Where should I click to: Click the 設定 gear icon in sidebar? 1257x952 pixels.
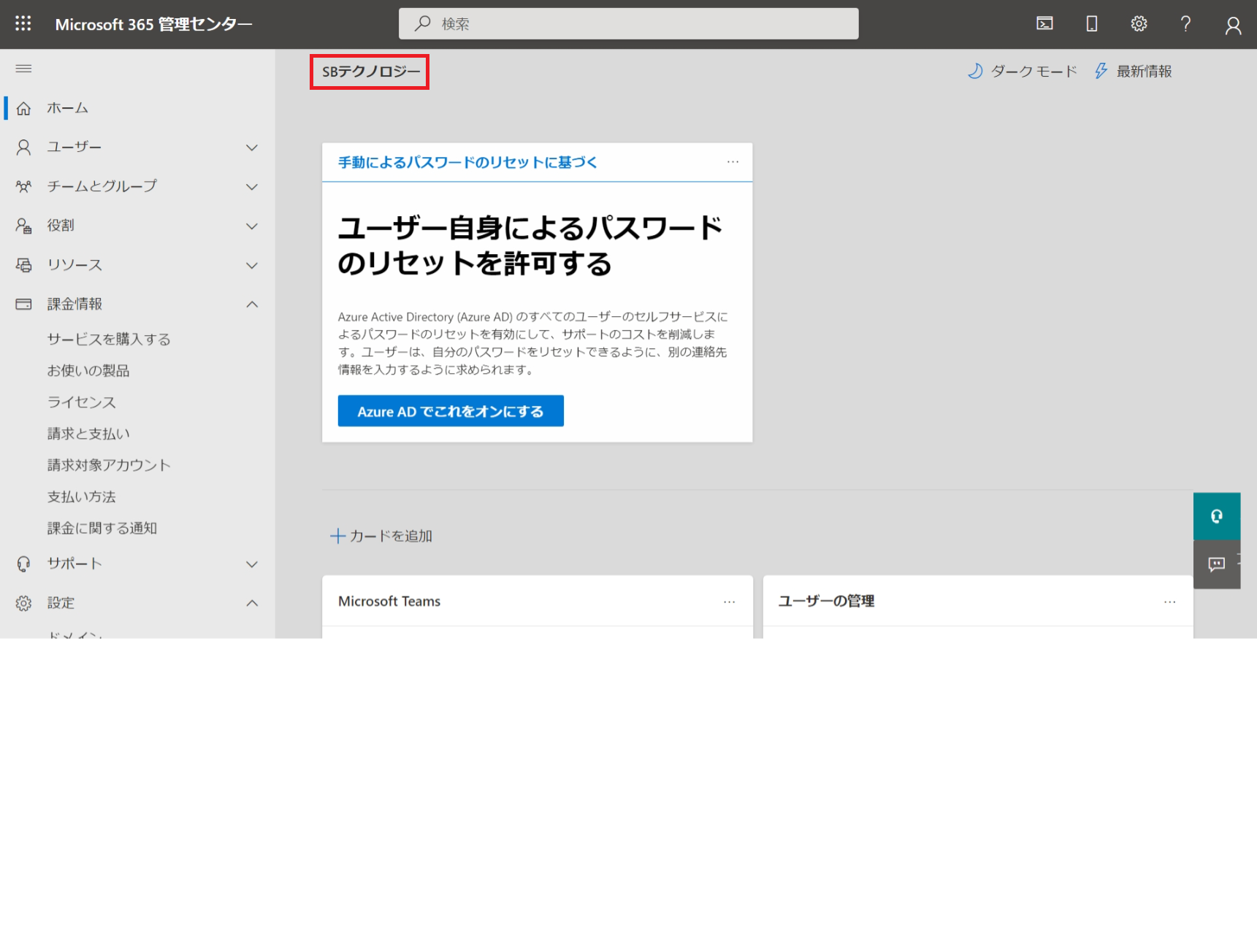[23, 603]
